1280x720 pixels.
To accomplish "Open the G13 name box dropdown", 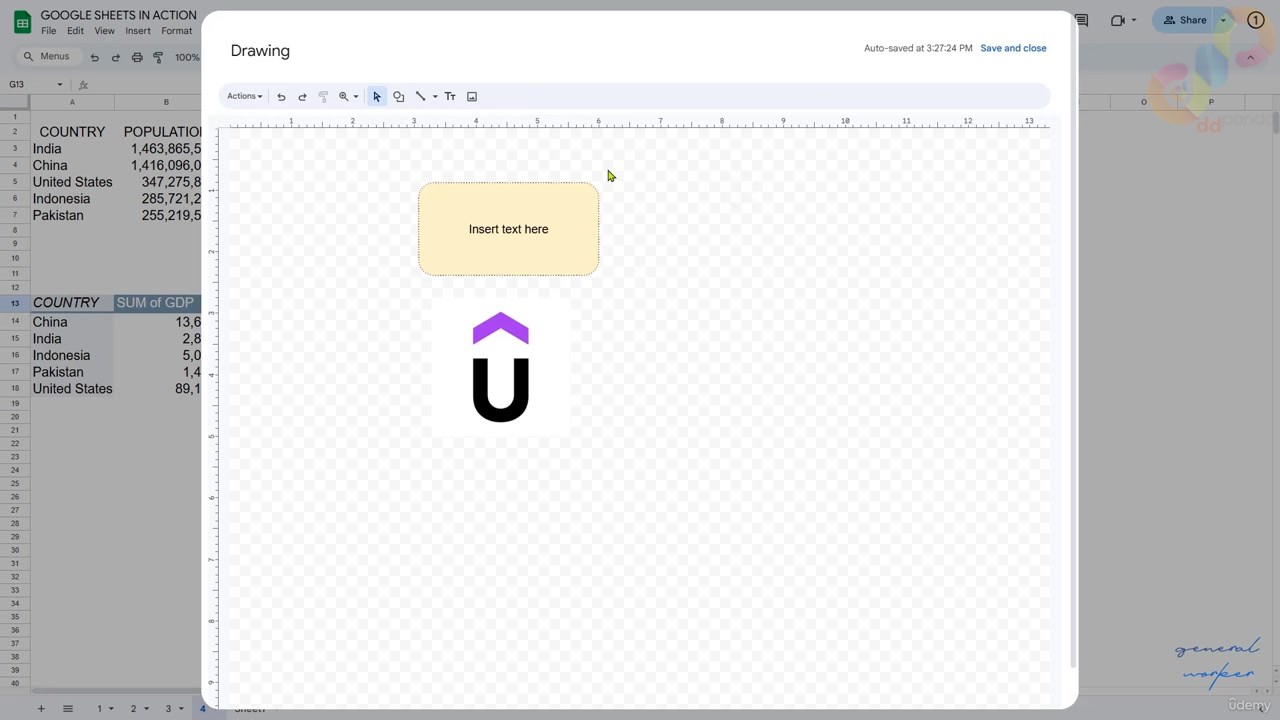I will (x=60, y=85).
